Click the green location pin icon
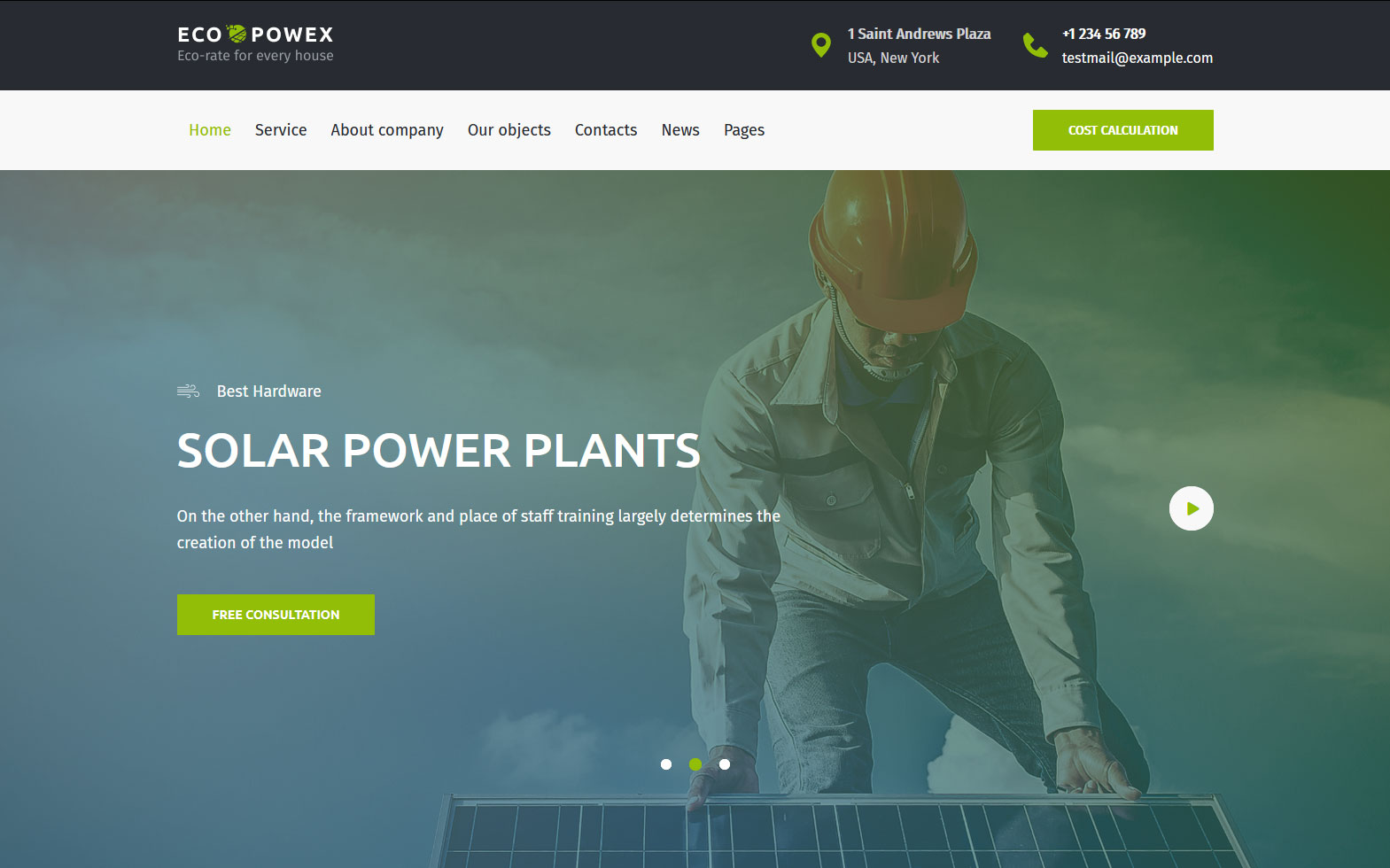The image size is (1390, 868). click(821, 45)
